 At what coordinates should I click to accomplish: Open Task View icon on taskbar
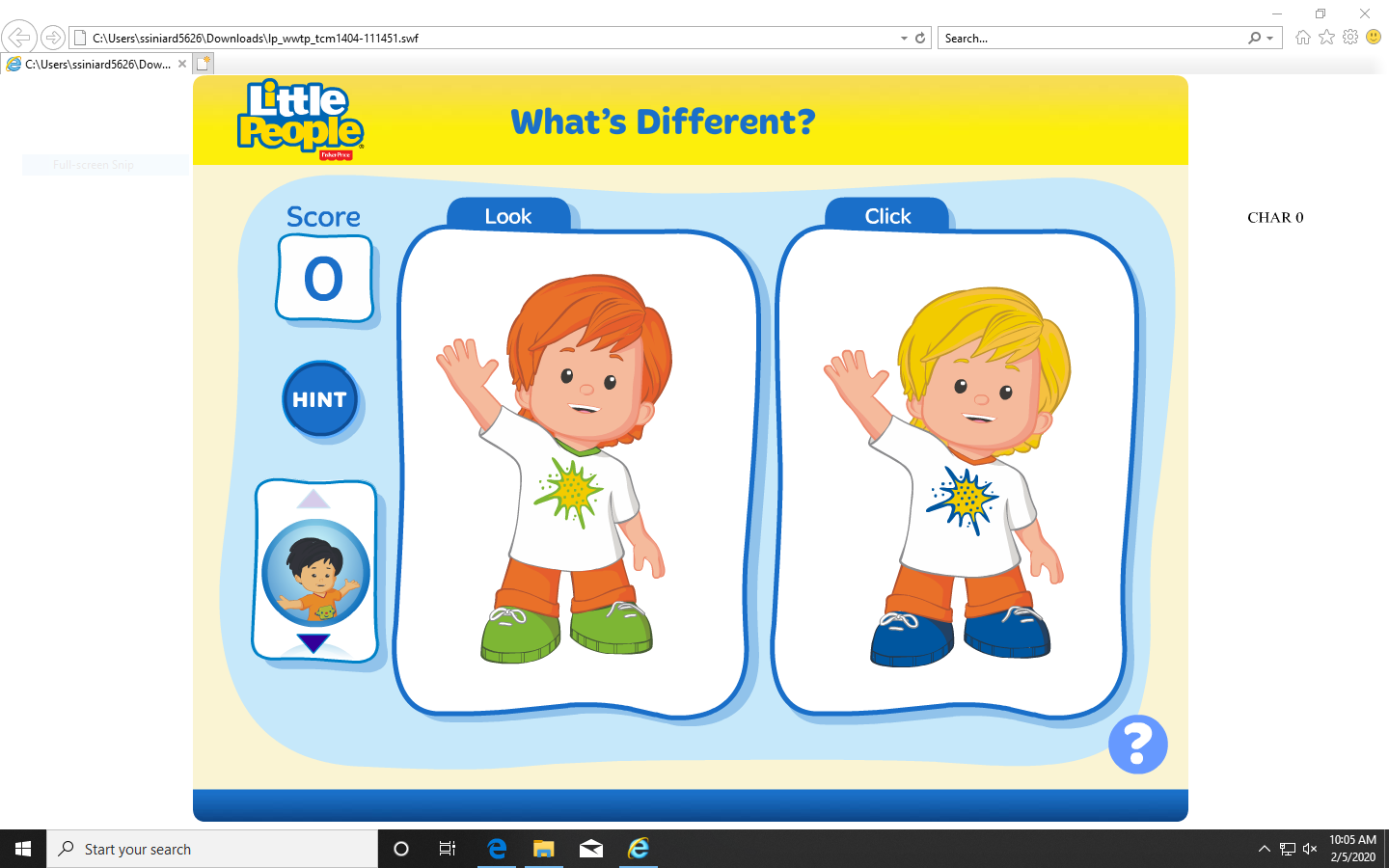click(x=448, y=849)
